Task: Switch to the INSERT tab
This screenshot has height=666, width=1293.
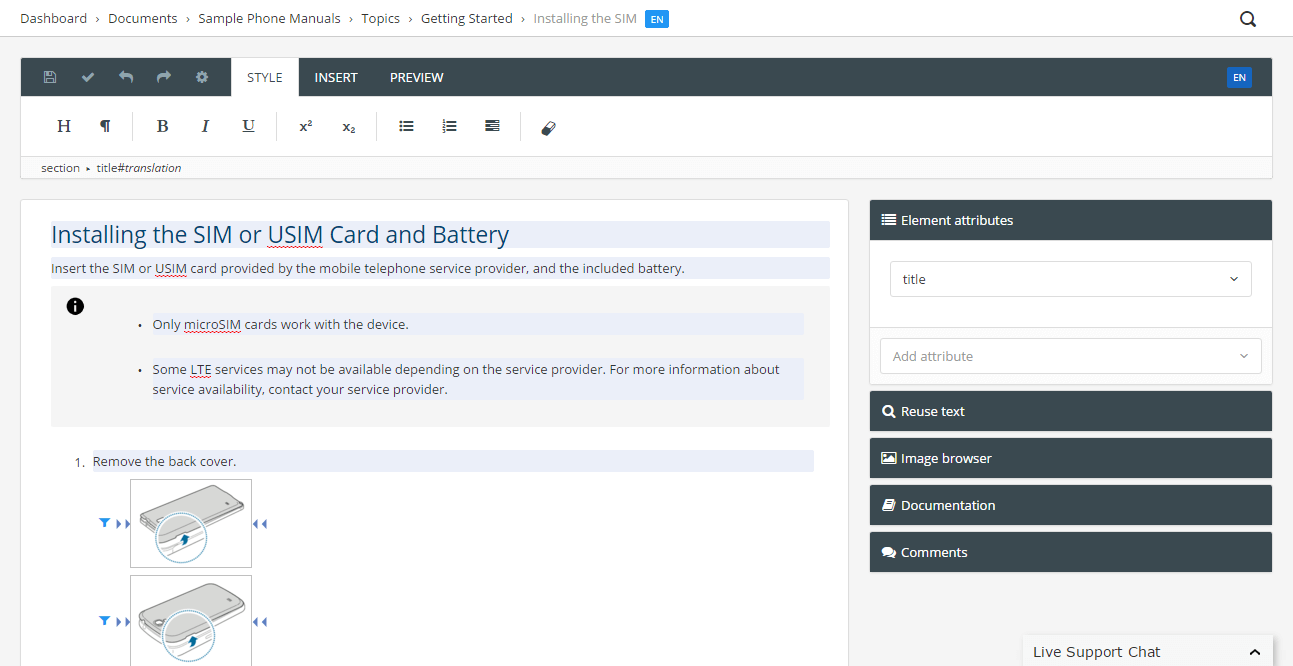Action: 336,77
